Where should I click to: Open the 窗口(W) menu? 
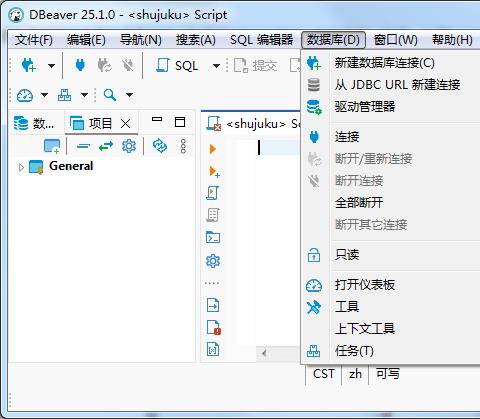[395, 40]
